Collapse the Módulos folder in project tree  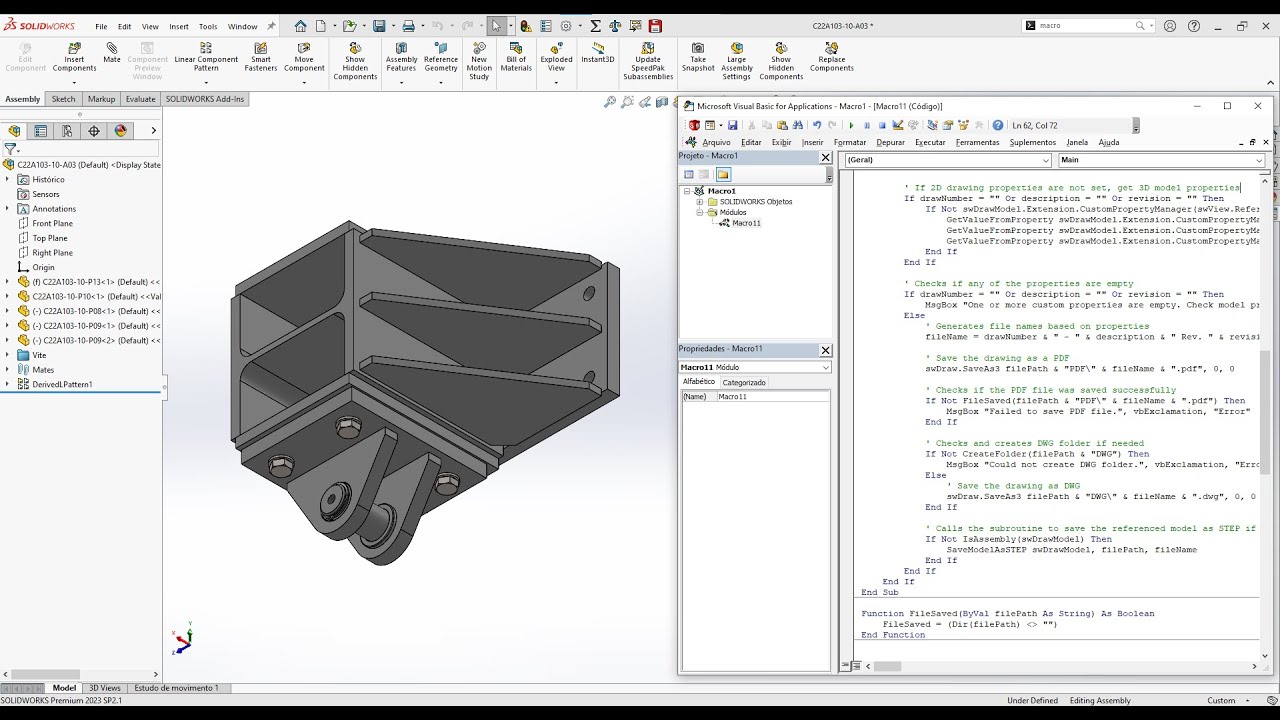(x=700, y=212)
